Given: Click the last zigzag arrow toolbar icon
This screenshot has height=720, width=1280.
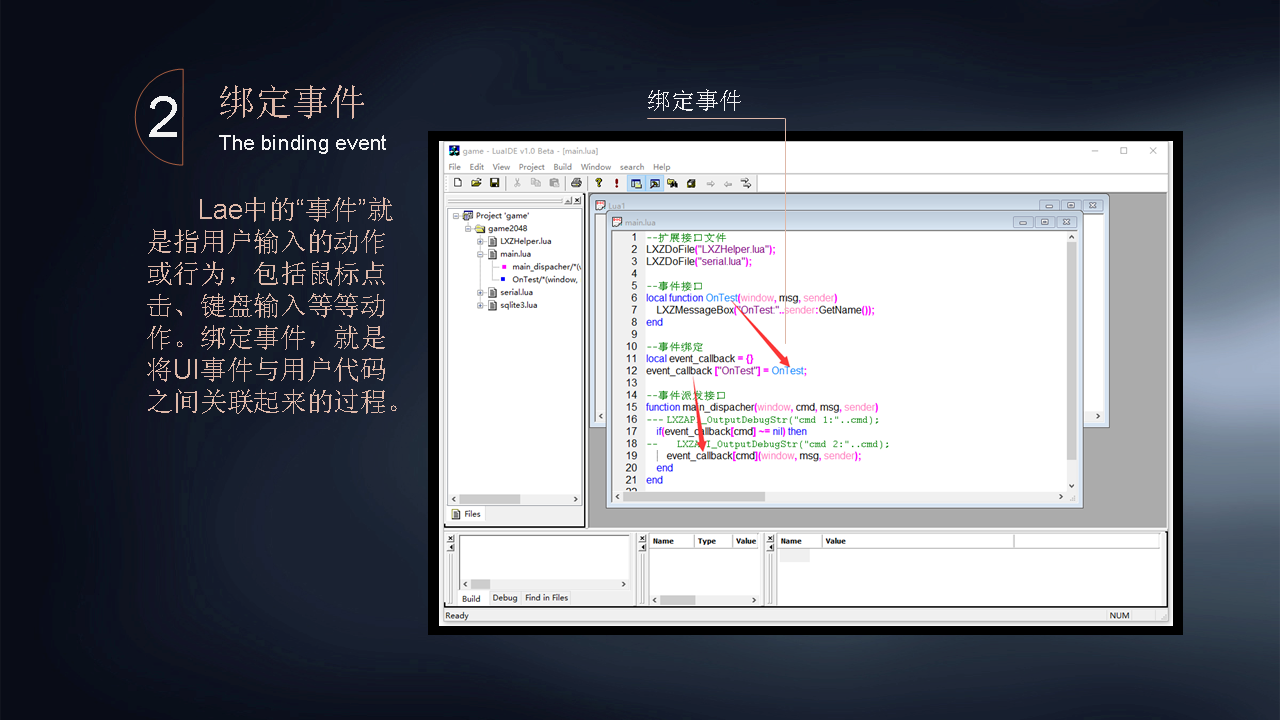Looking at the screenshot, I should 746,183.
